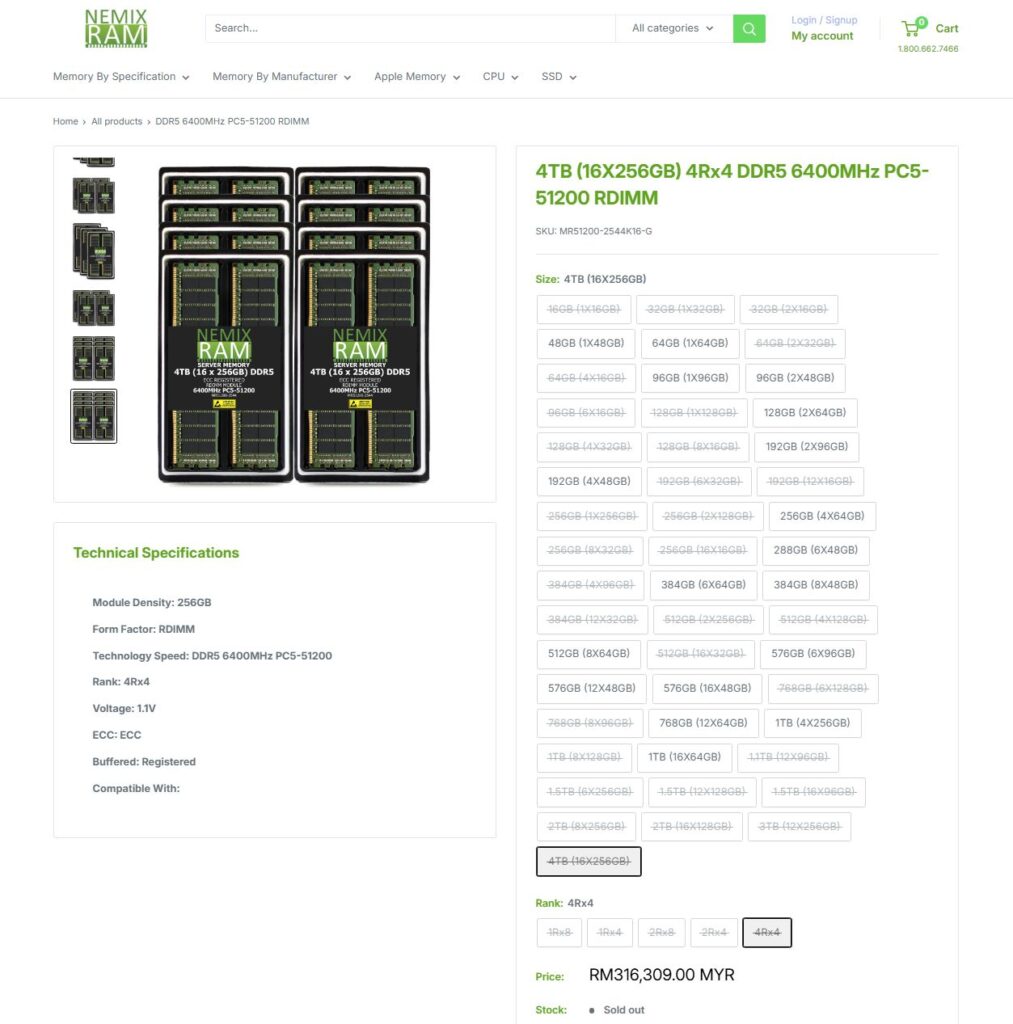The image size is (1013, 1024).
Task: Select the 768GB (12X64GB) size option
Action: tap(703, 722)
